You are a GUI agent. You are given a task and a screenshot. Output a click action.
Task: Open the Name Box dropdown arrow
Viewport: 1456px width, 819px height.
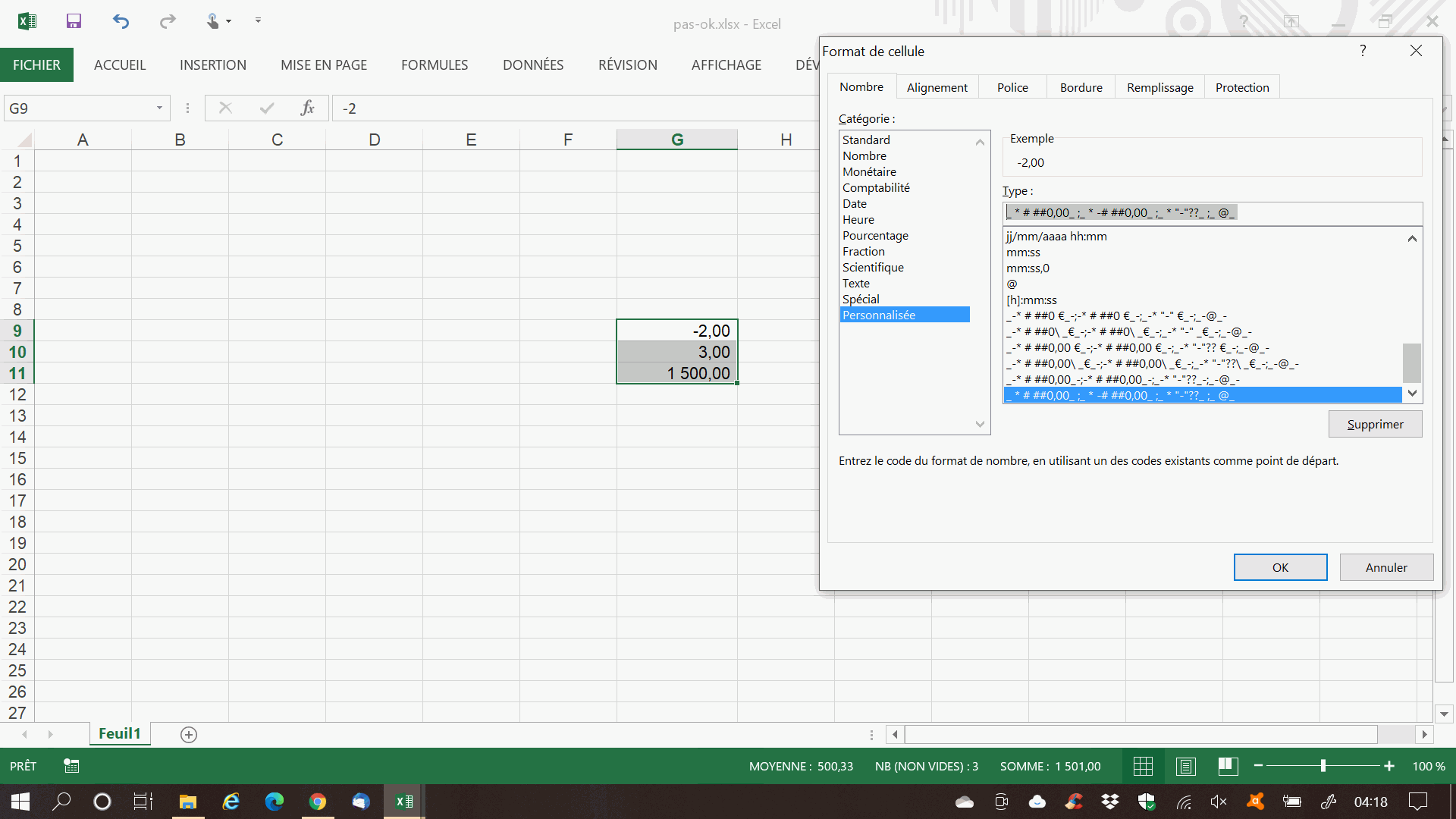159,108
